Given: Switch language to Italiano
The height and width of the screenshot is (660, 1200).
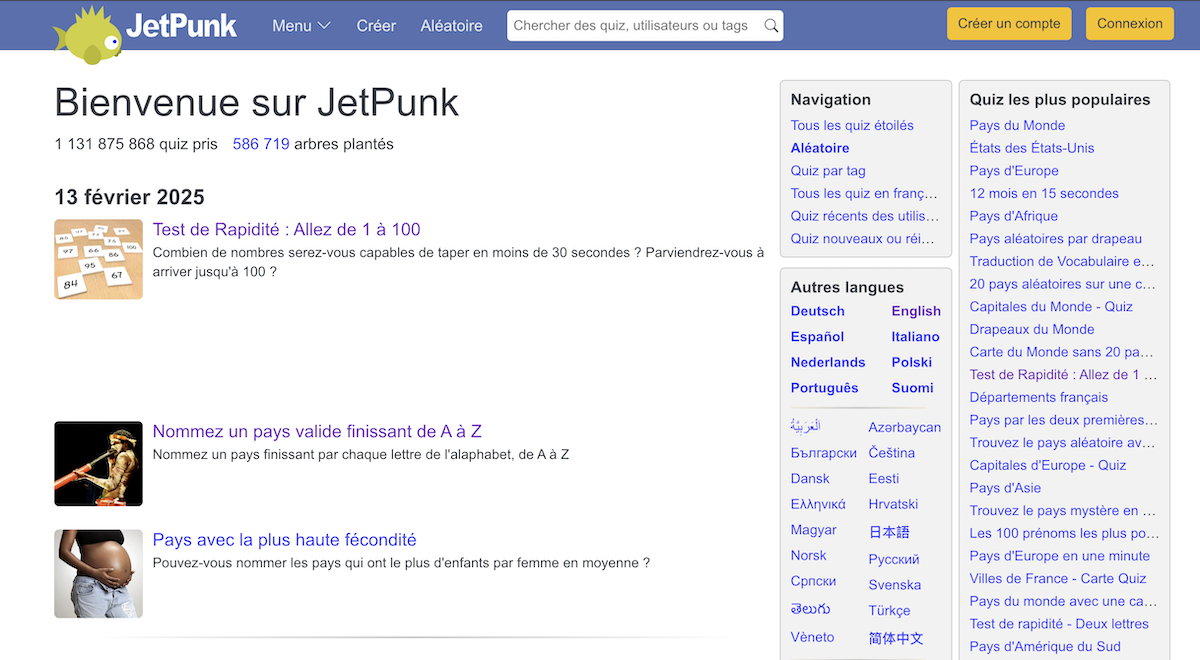Looking at the screenshot, I should point(916,337).
